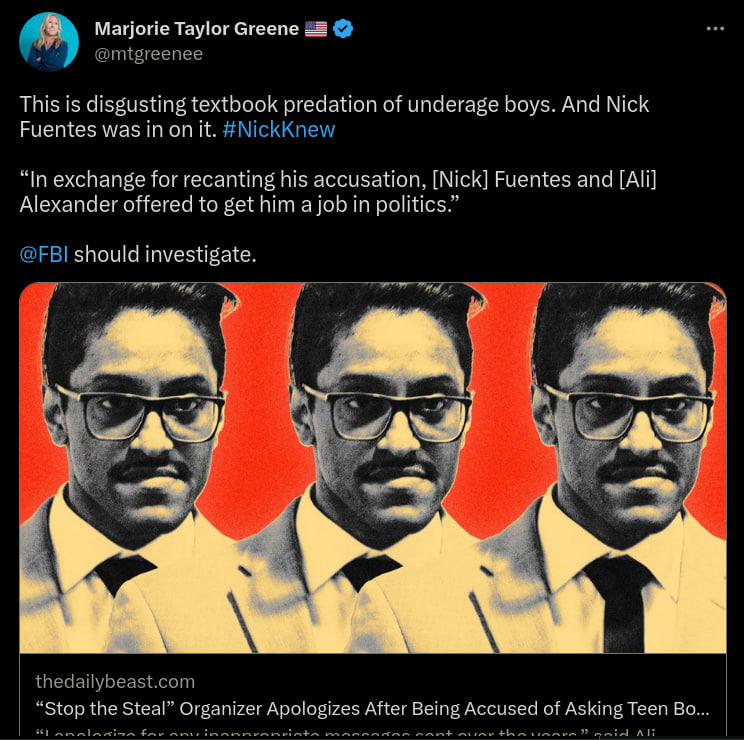Click "Fuentes was in on it." sentence
Screen dimensions: 744x740
coord(118,130)
